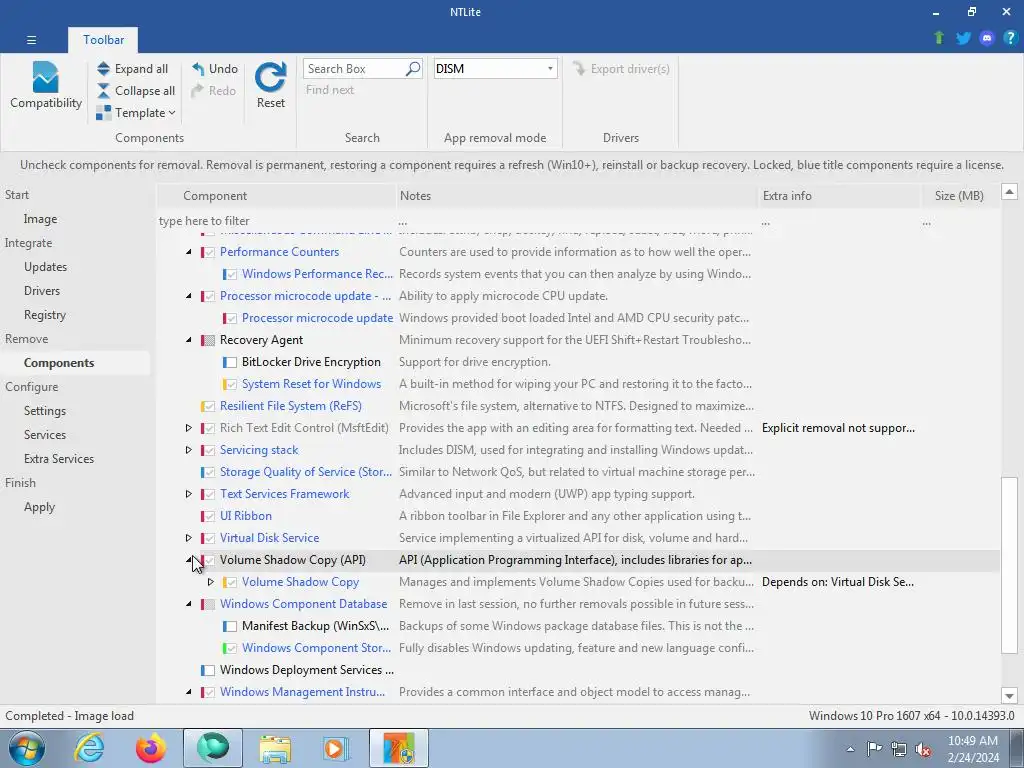This screenshot has width=1024, height=768.
Task: Collapse the Windows Component Database node
Action: [189, 604]
